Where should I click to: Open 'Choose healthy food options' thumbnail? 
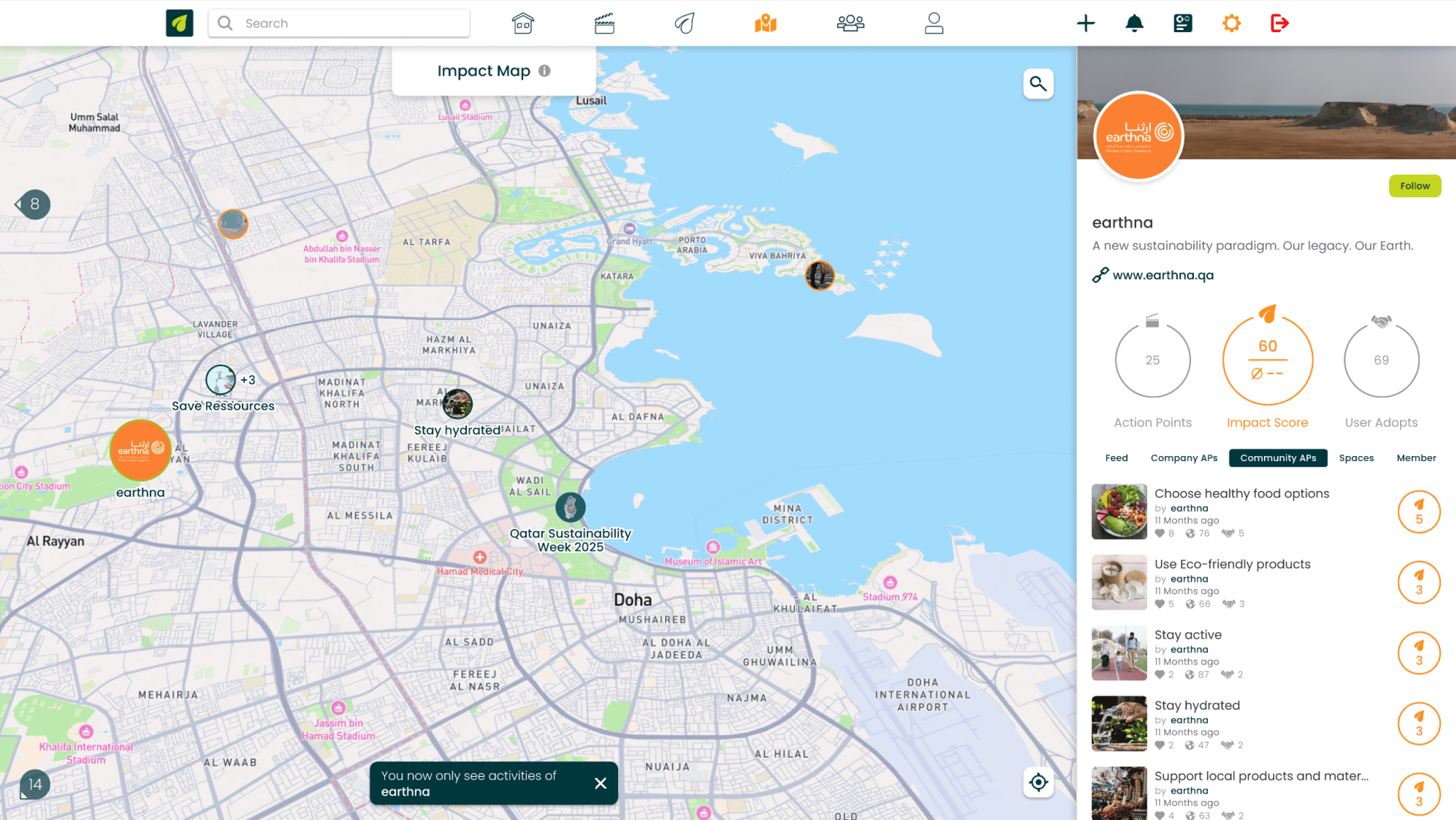point(1119,511)
